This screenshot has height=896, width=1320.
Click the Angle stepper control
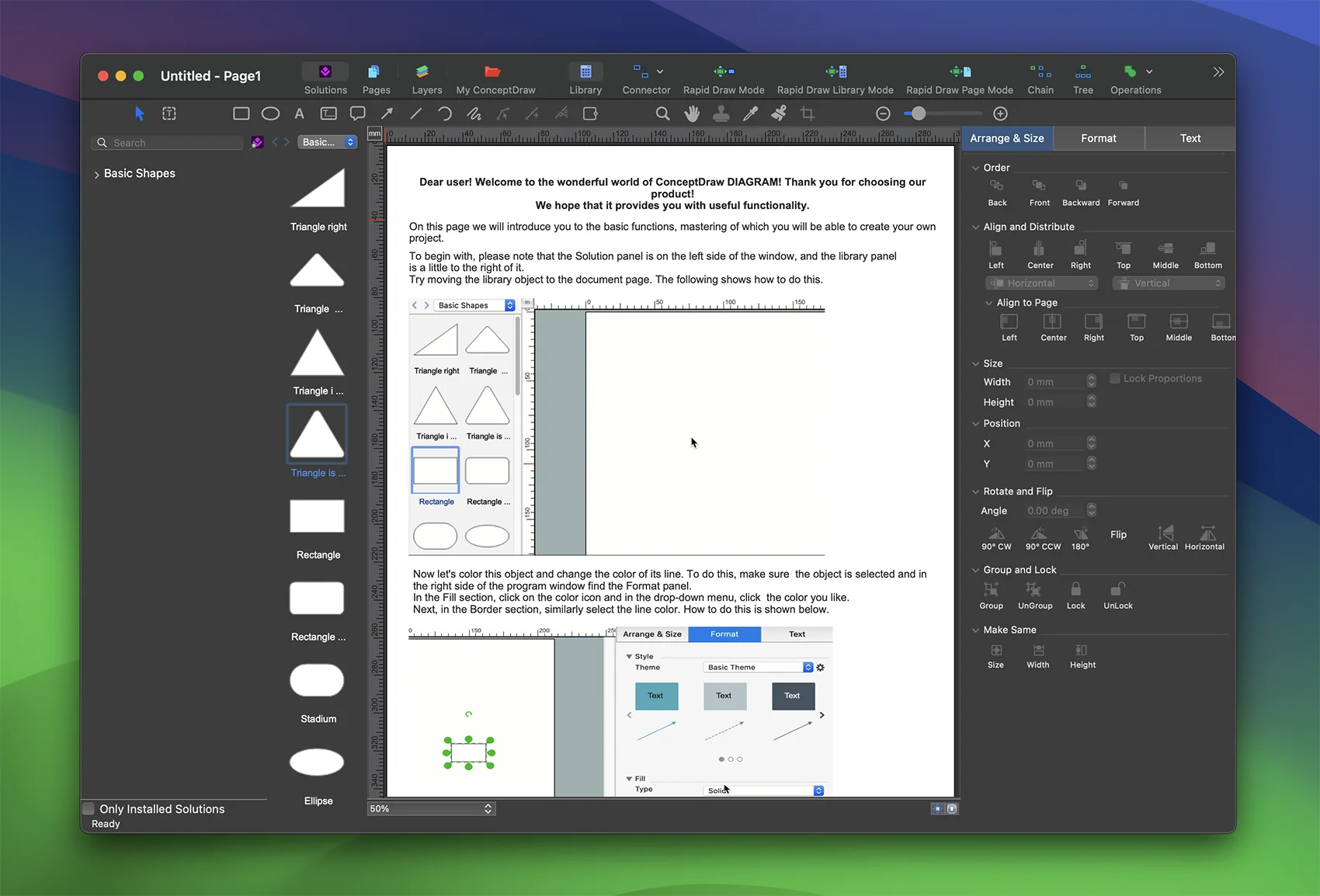coord(1092,510)
